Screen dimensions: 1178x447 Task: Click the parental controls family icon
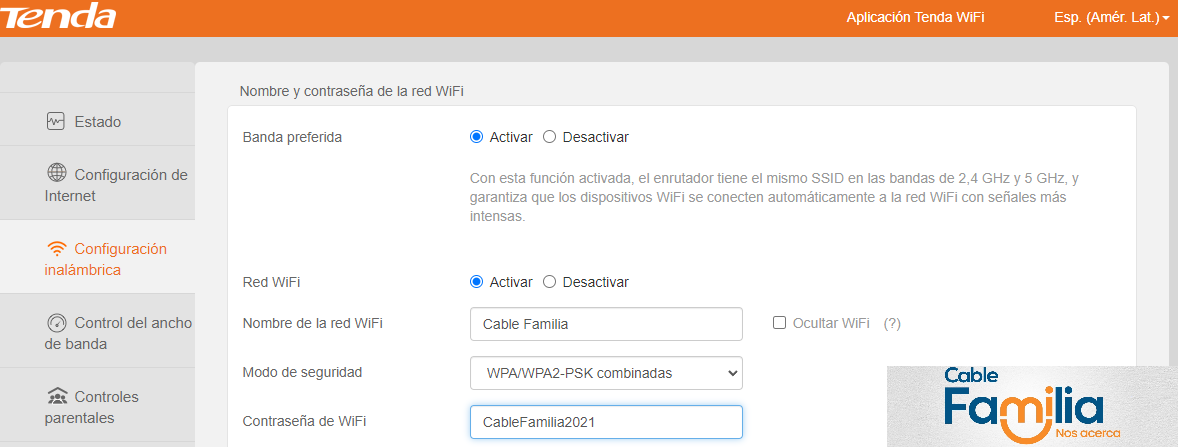(57, 397)
